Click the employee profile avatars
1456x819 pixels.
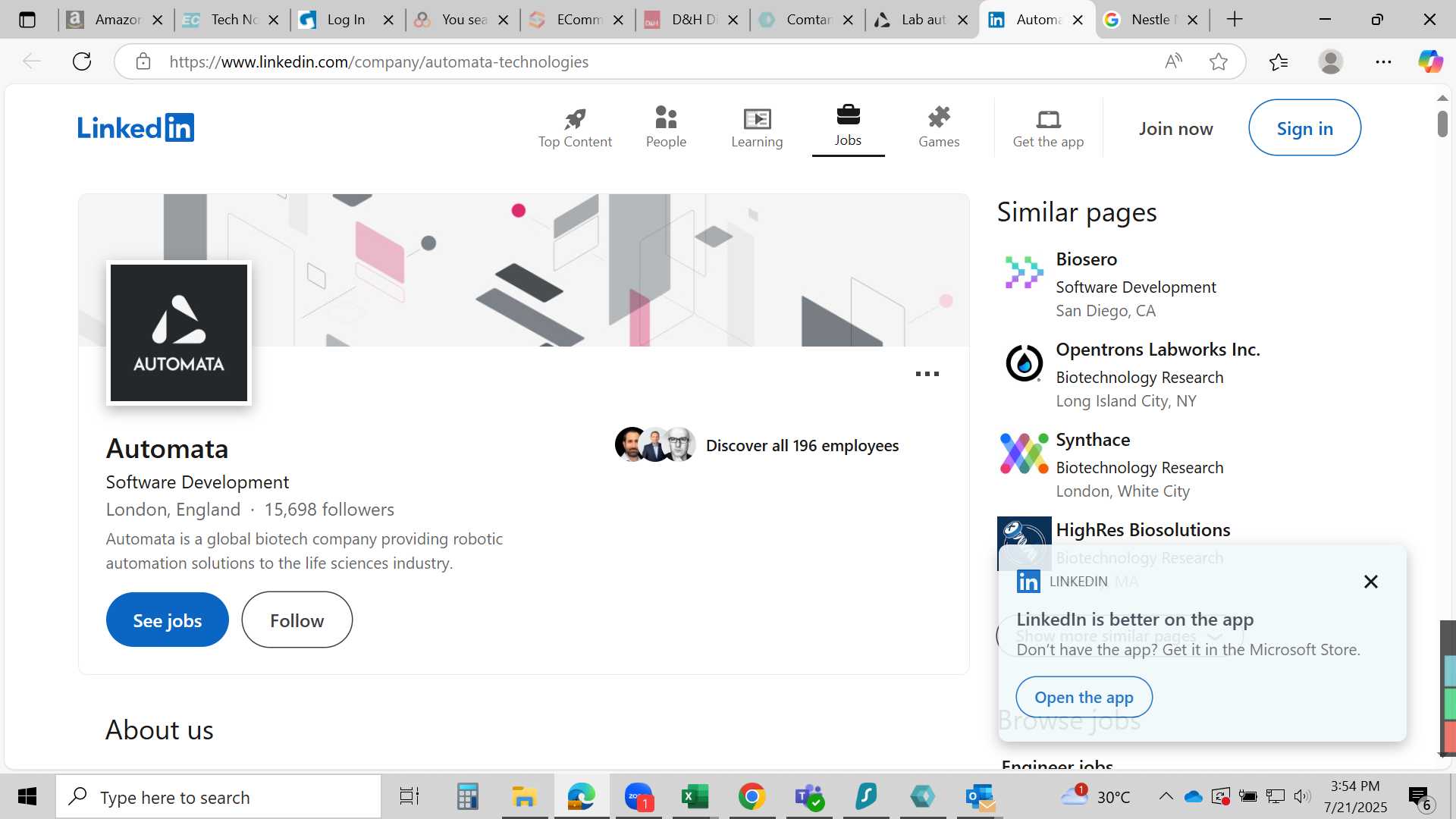pos(655,444)
